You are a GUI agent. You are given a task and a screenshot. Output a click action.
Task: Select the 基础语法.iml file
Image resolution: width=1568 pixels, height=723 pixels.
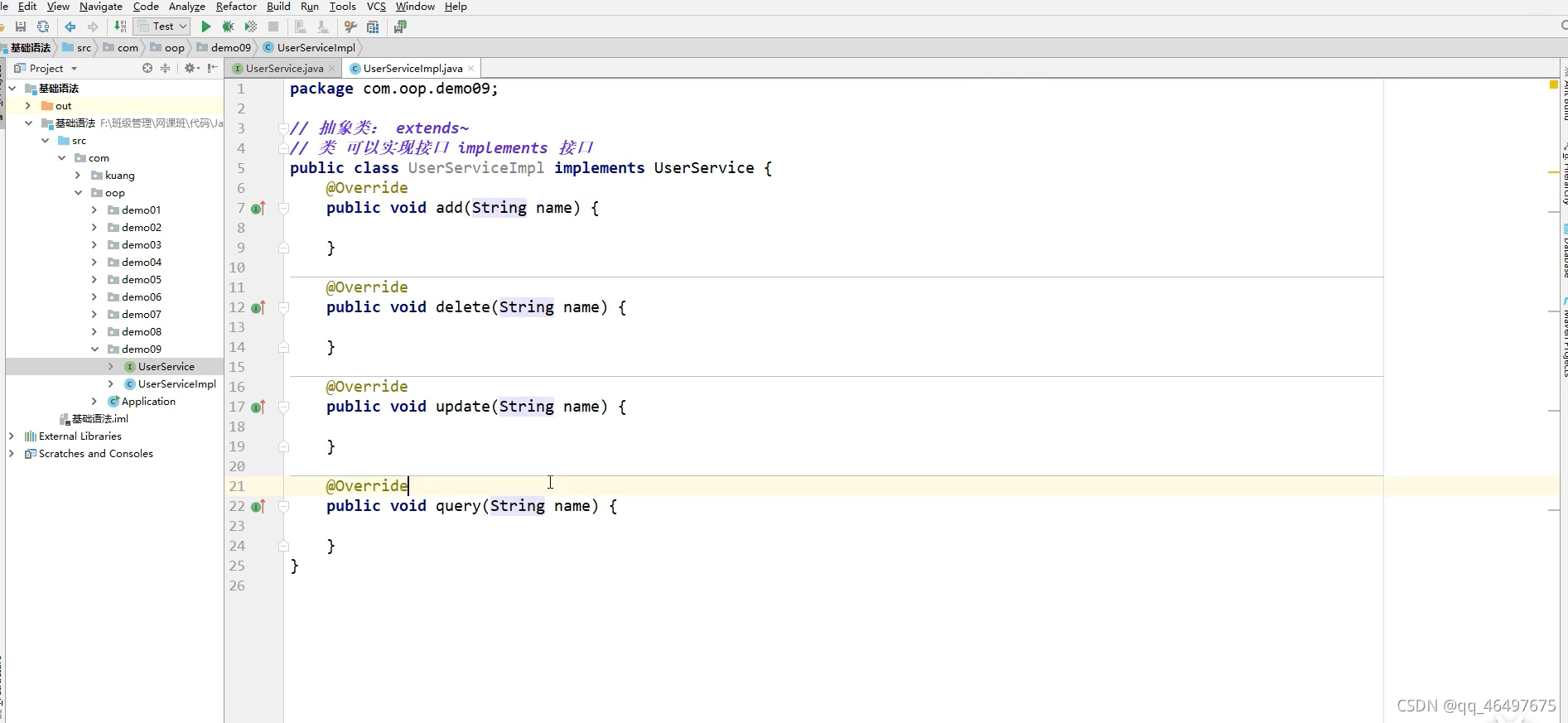coord(99,419)
